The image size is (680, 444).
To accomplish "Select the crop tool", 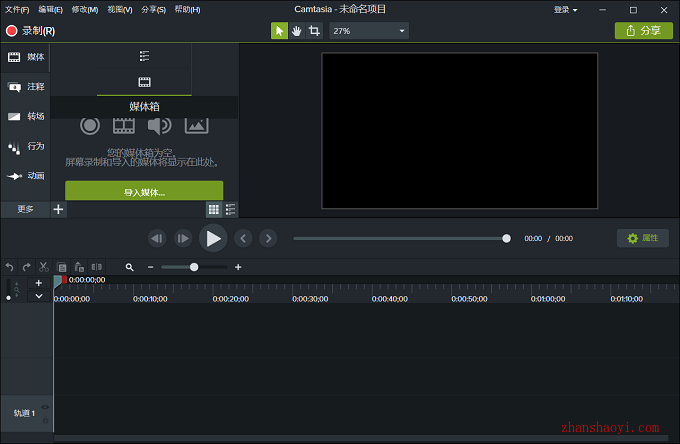I will coord(314,31).
